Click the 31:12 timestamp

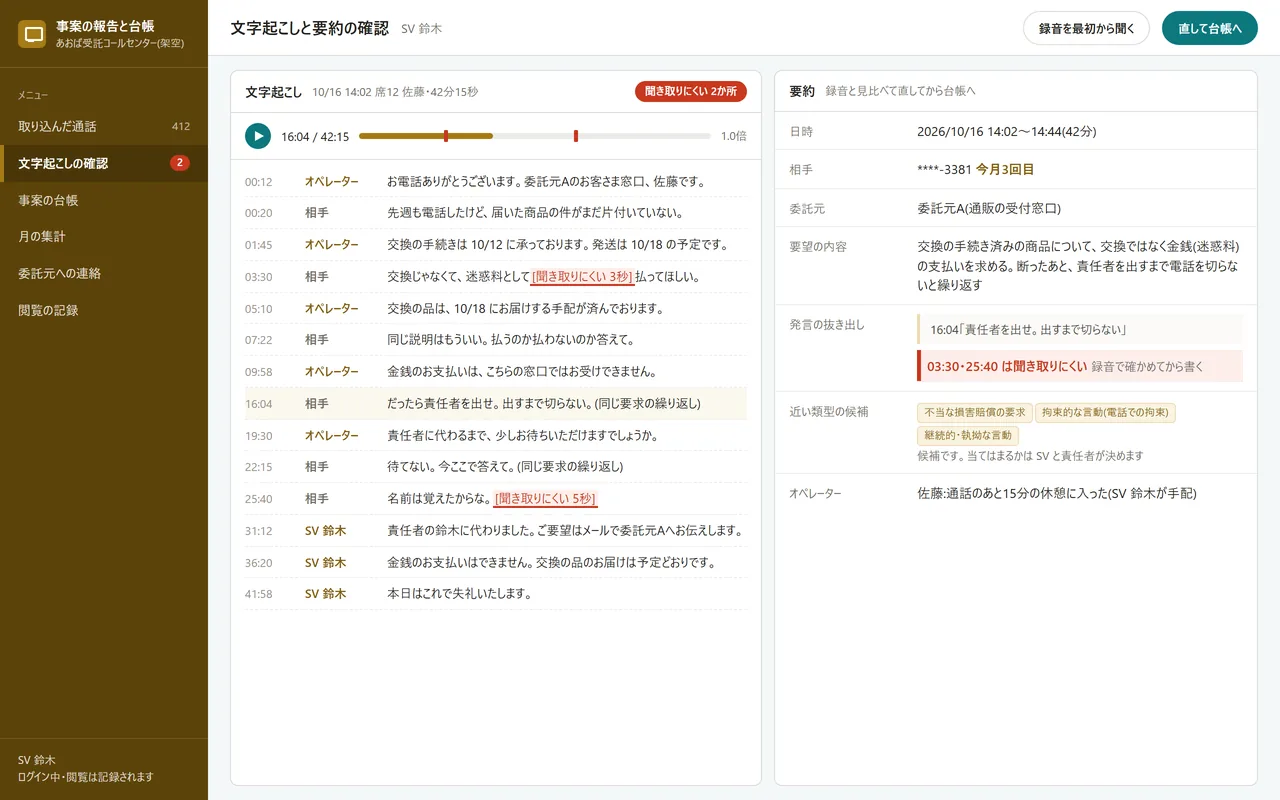(259, 531)
